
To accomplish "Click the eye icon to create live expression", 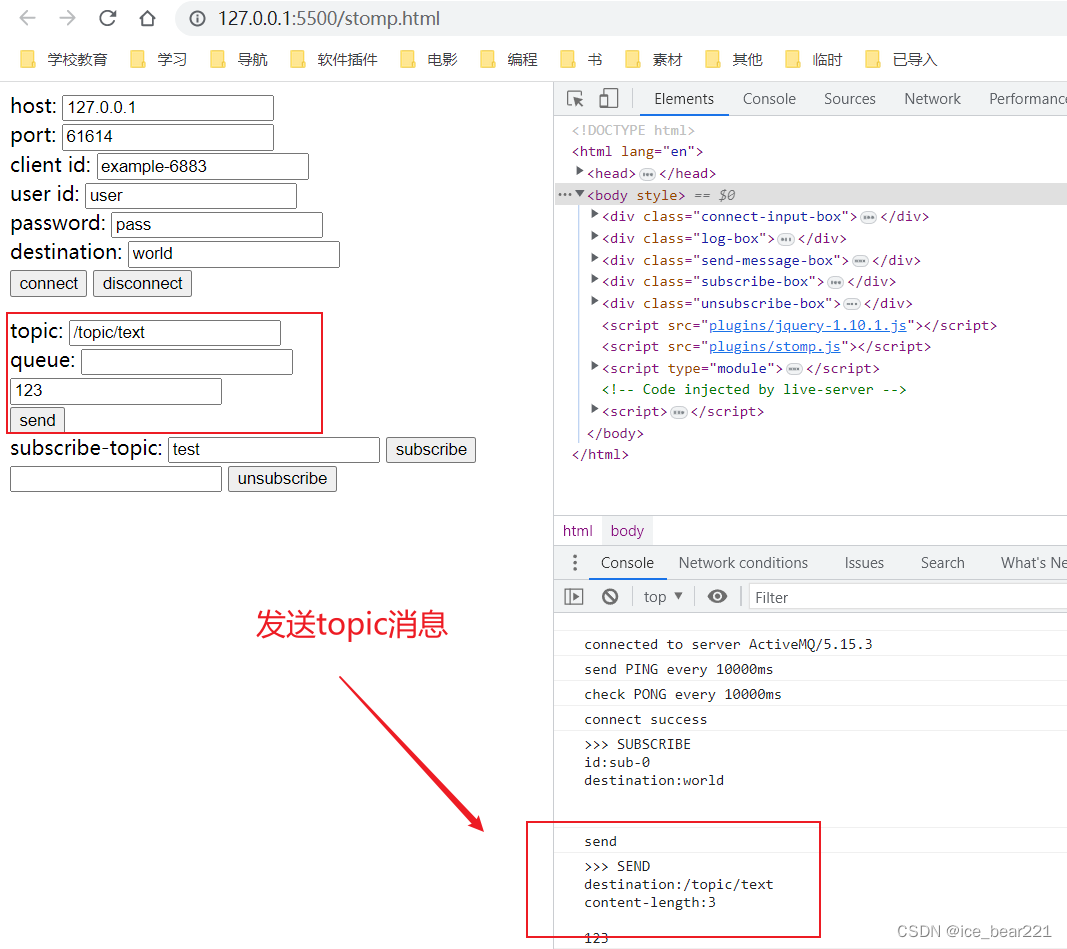I will pyautogui.click(x=717, y=596).
